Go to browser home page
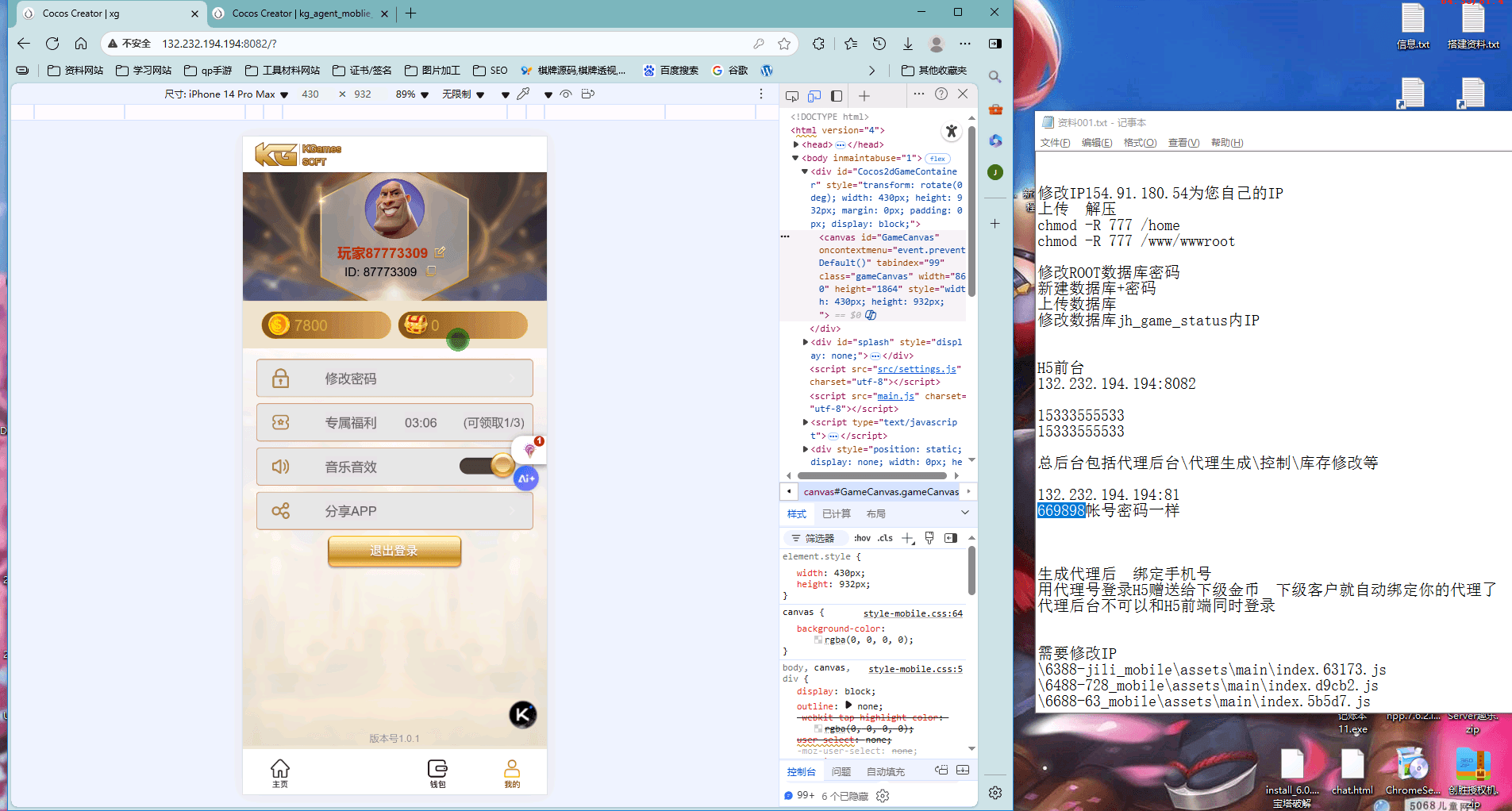This screenshot has height=811, width=1512. tap(81, 44)
